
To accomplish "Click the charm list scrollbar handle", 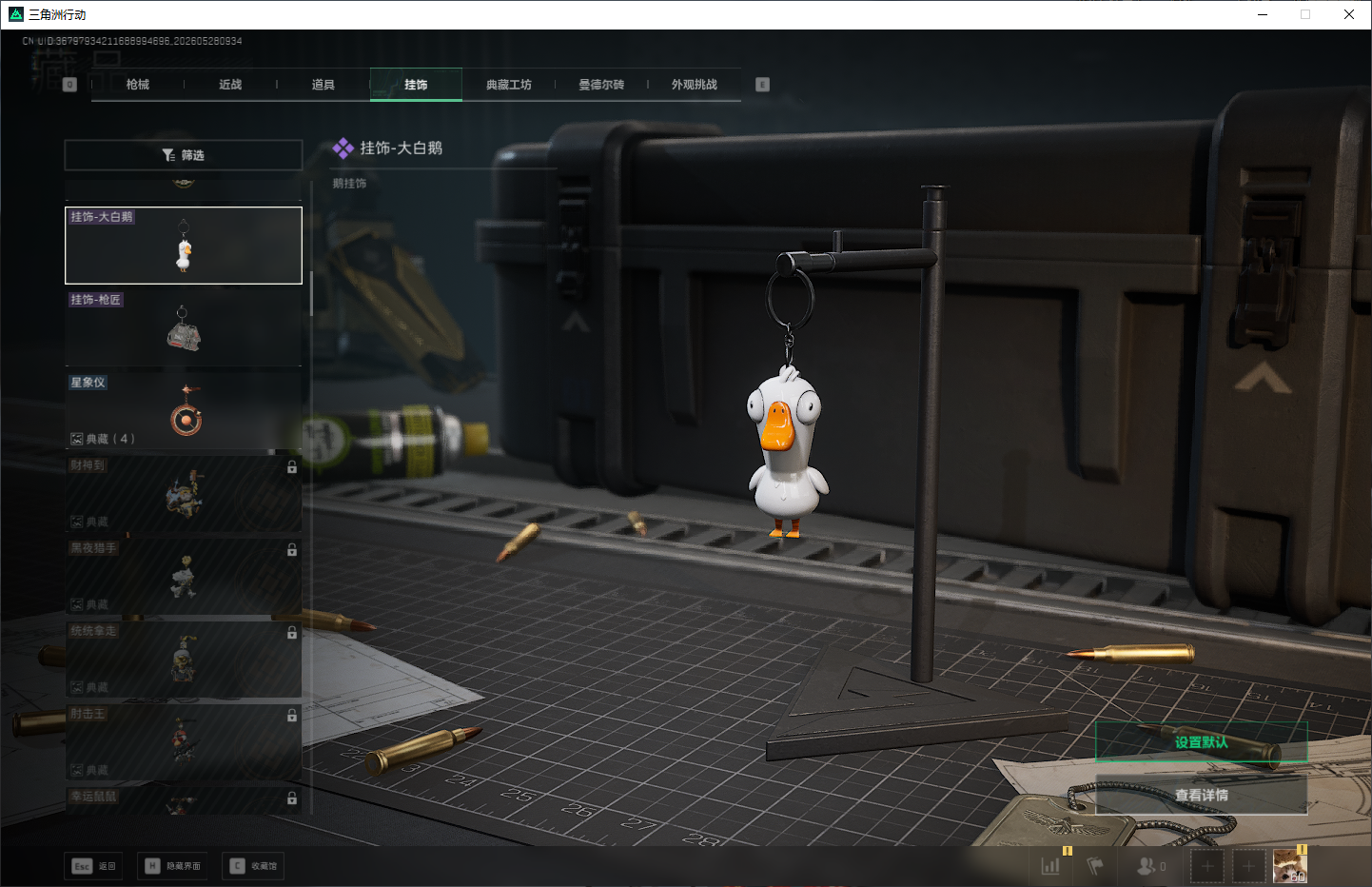I will point(311,293).
